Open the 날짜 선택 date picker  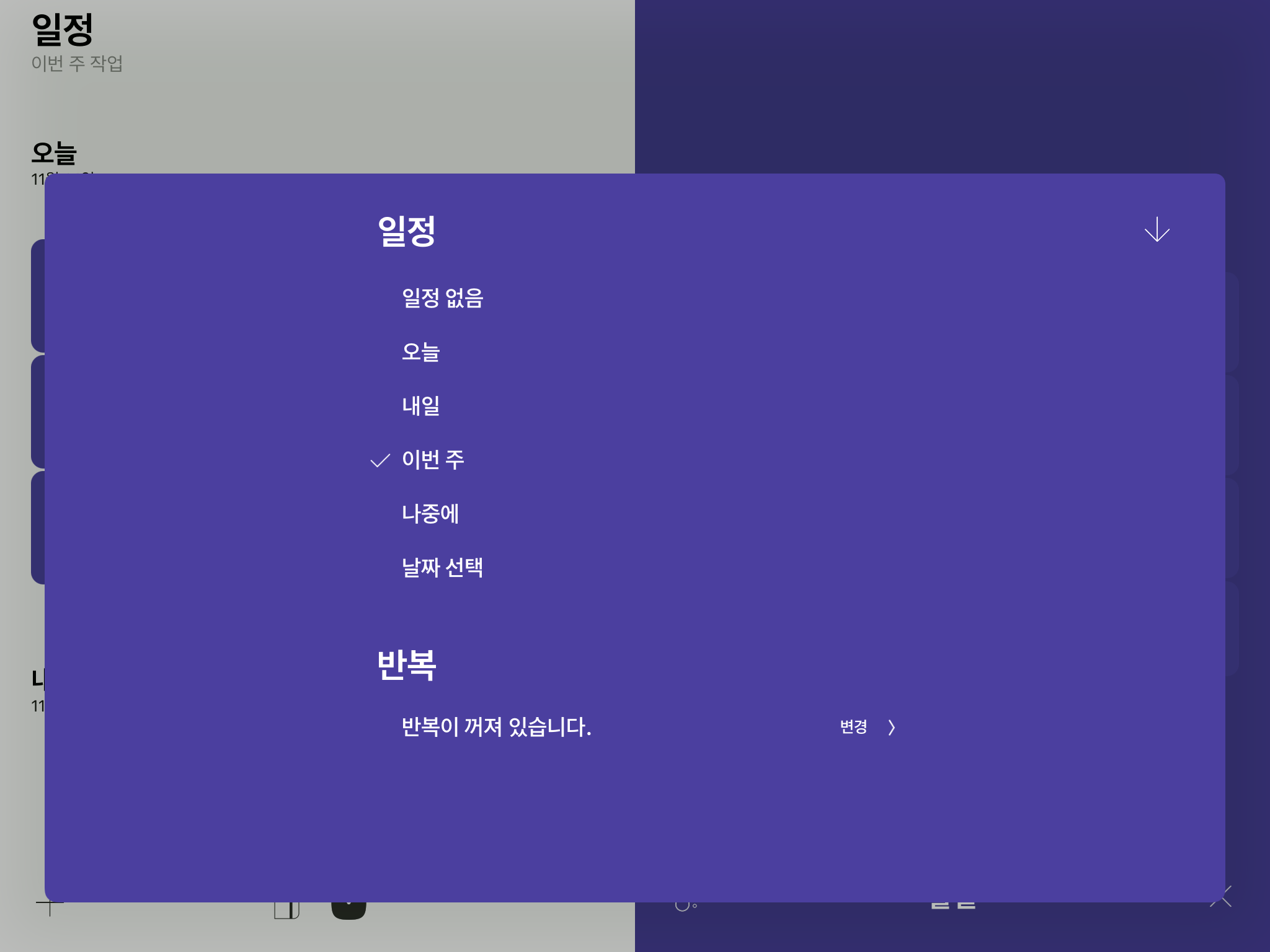click(442, 568)
